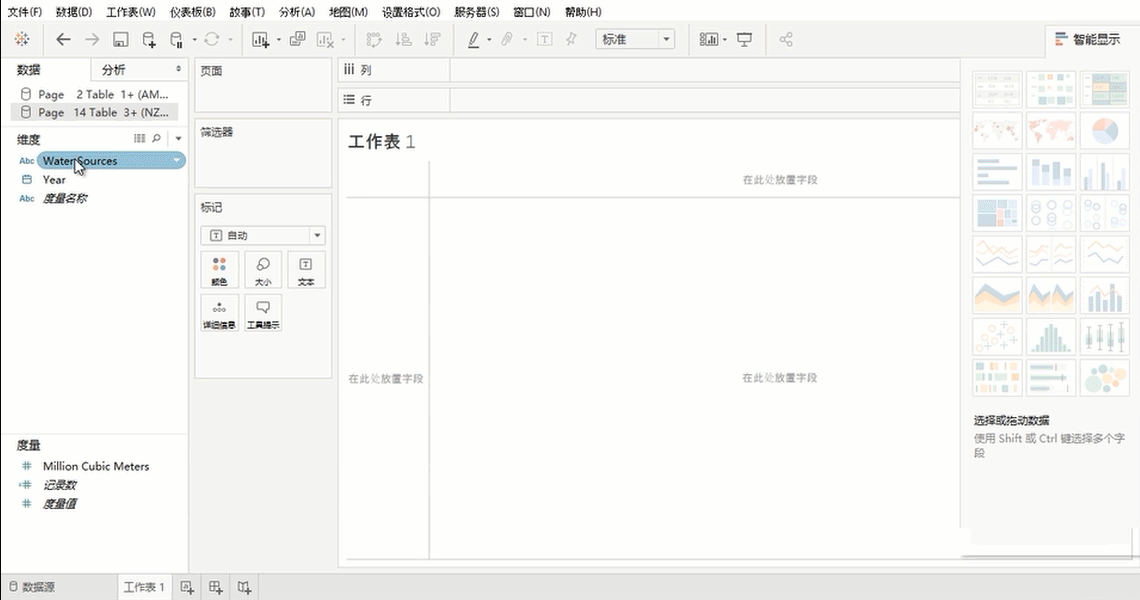
Task: Switch to the 分析 pane tab
Action: click(114, 70)
